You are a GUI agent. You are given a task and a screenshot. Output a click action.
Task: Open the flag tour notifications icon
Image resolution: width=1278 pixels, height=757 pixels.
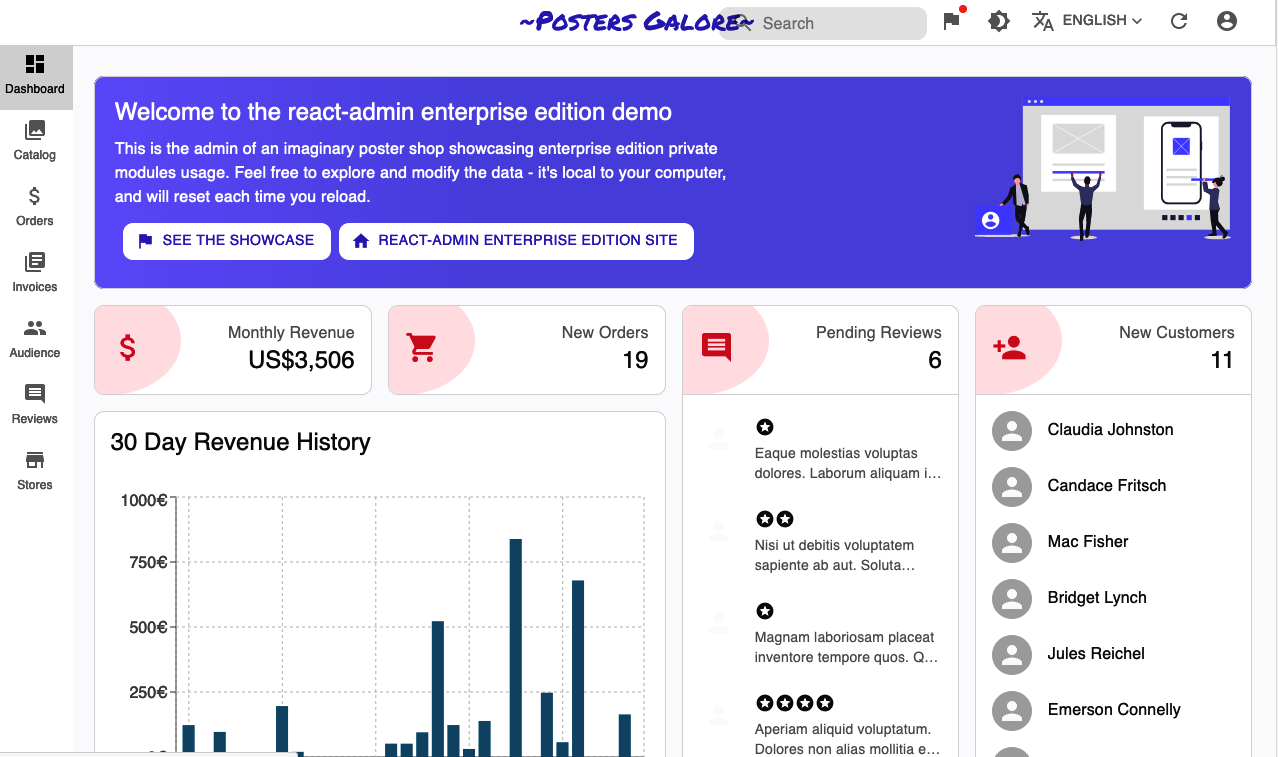[x=952, y=21]
